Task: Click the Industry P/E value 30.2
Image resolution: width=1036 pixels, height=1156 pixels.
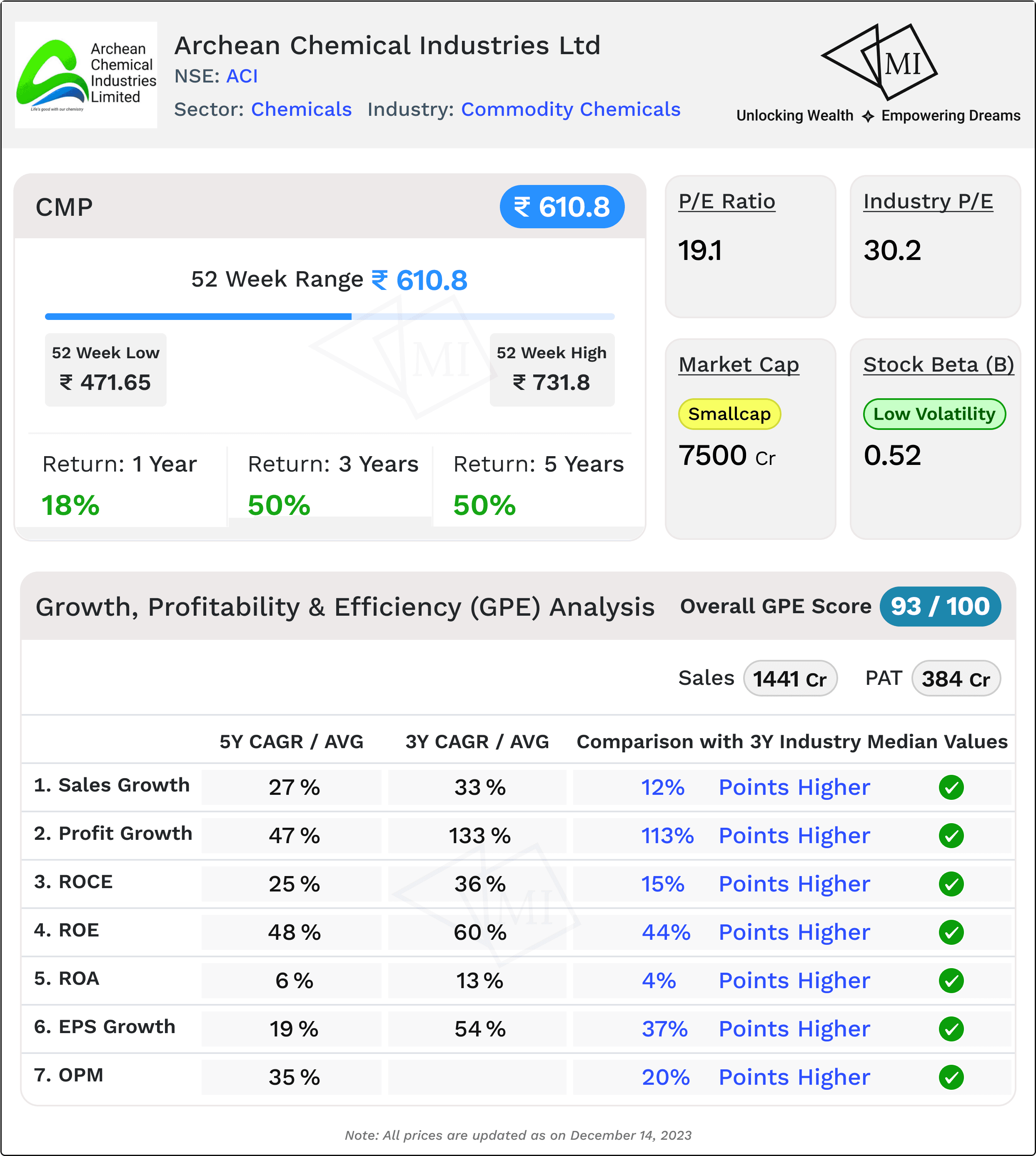Action: click(x=892, y=250)
